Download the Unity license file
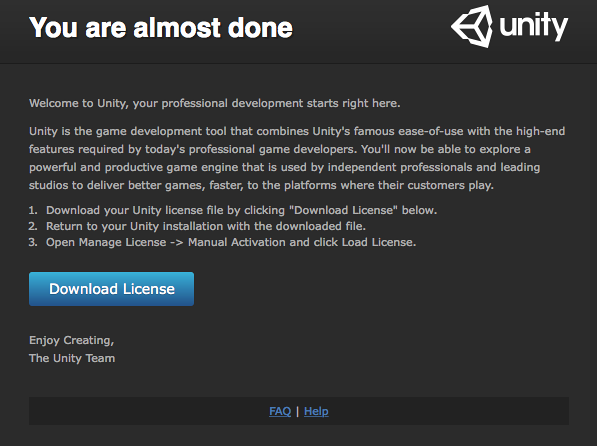Image resolution: width=597 pixels, height=446 pixels. (x=112, y=289)
